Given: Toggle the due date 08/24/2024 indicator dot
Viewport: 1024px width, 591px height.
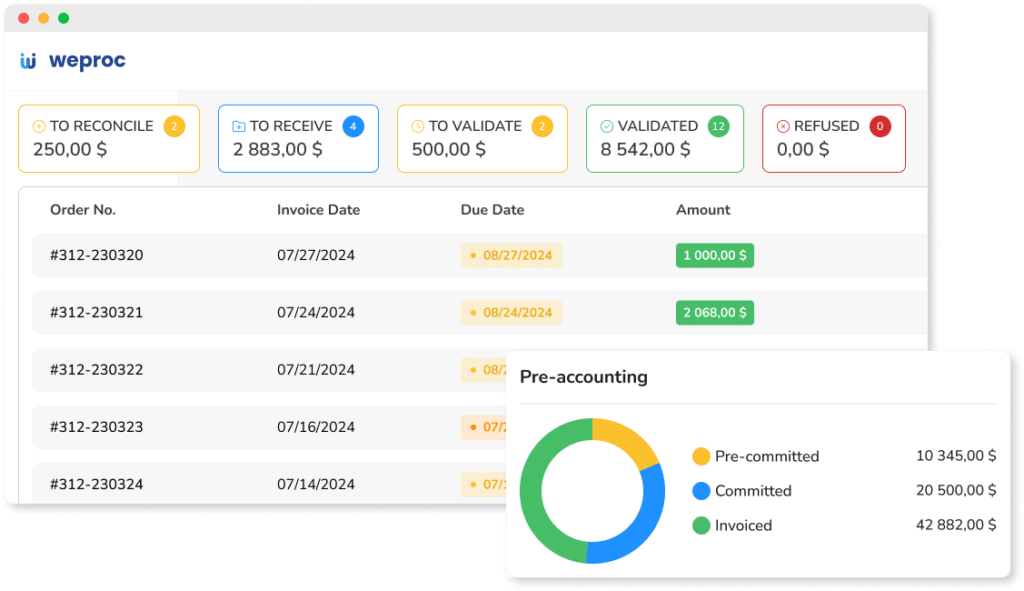Looking at the screenshot, I should click(x=470, y=312).
